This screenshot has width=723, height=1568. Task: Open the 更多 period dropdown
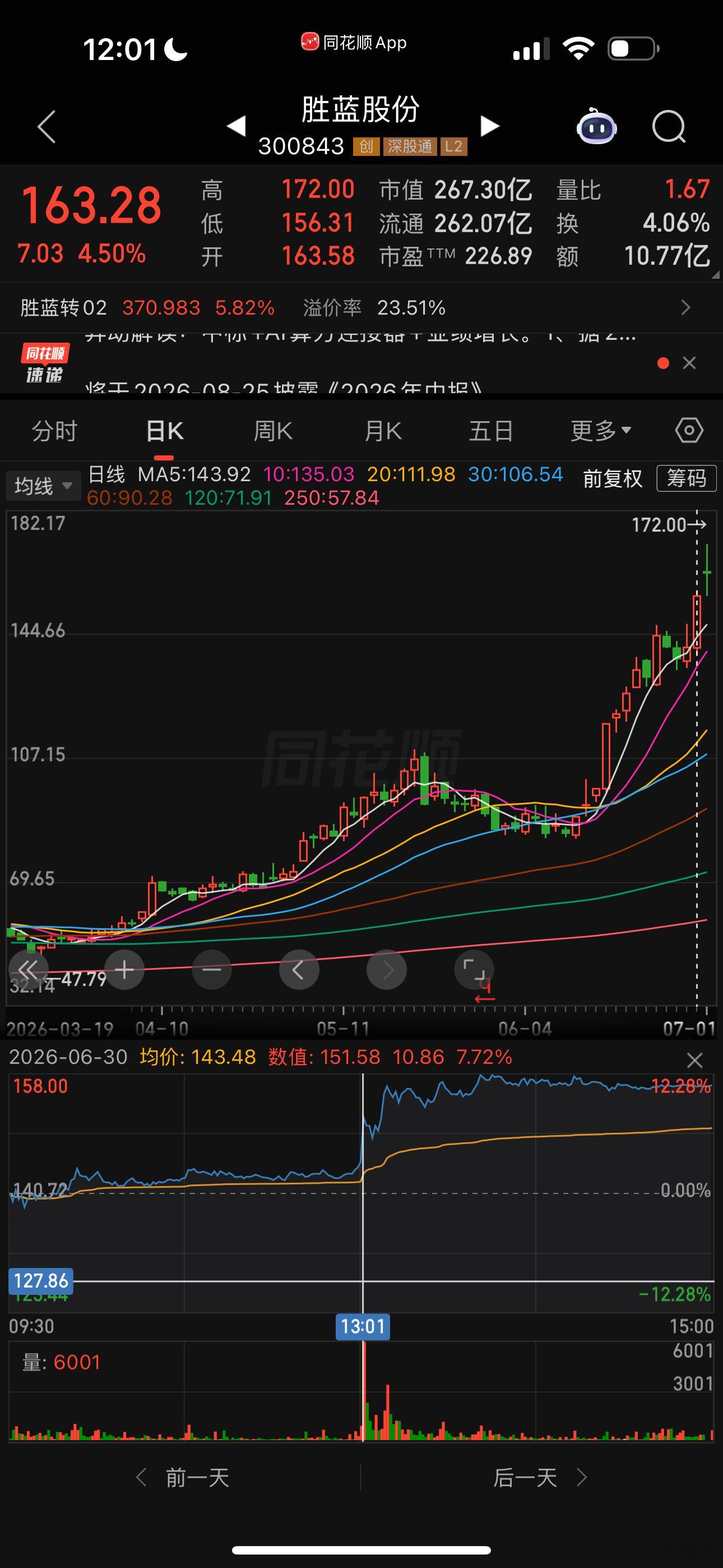[x=601, y=431]
